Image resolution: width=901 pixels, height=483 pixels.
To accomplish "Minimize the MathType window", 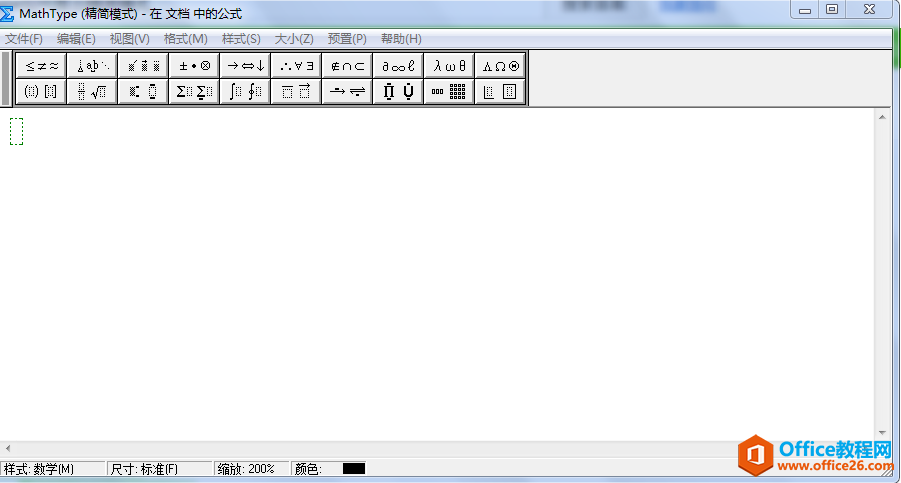I will [x=804, y=10].
